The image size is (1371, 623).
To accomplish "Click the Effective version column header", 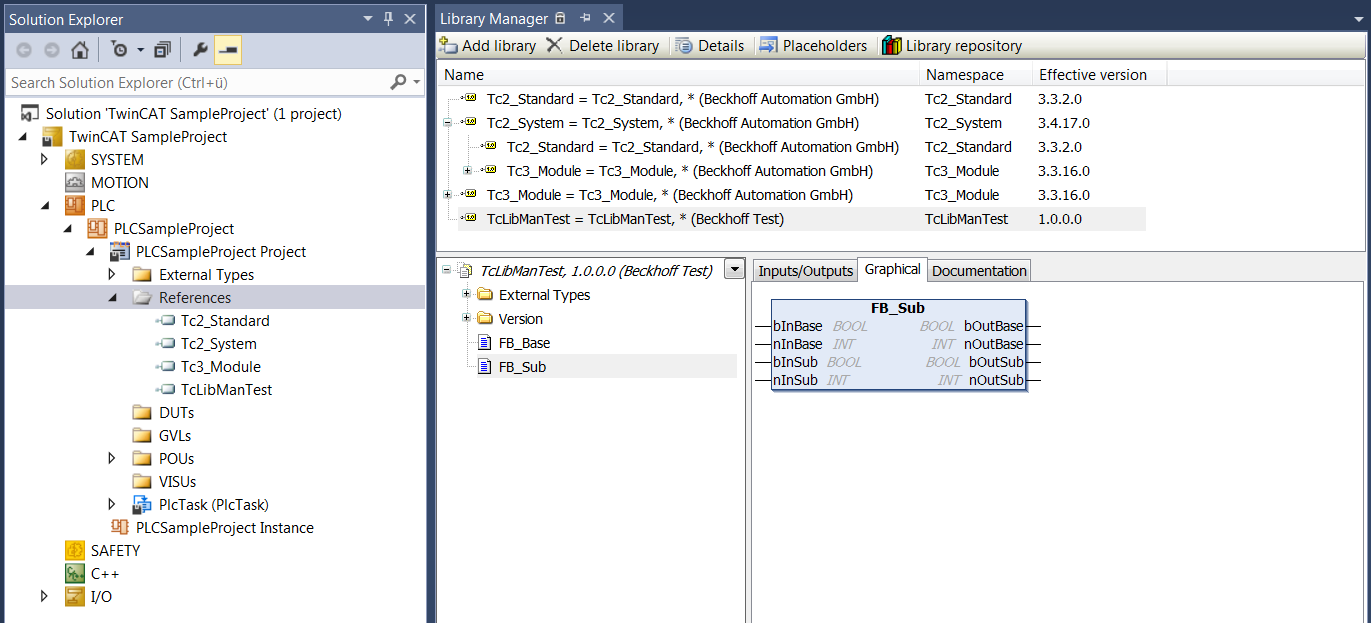I will pos(1099,75).
